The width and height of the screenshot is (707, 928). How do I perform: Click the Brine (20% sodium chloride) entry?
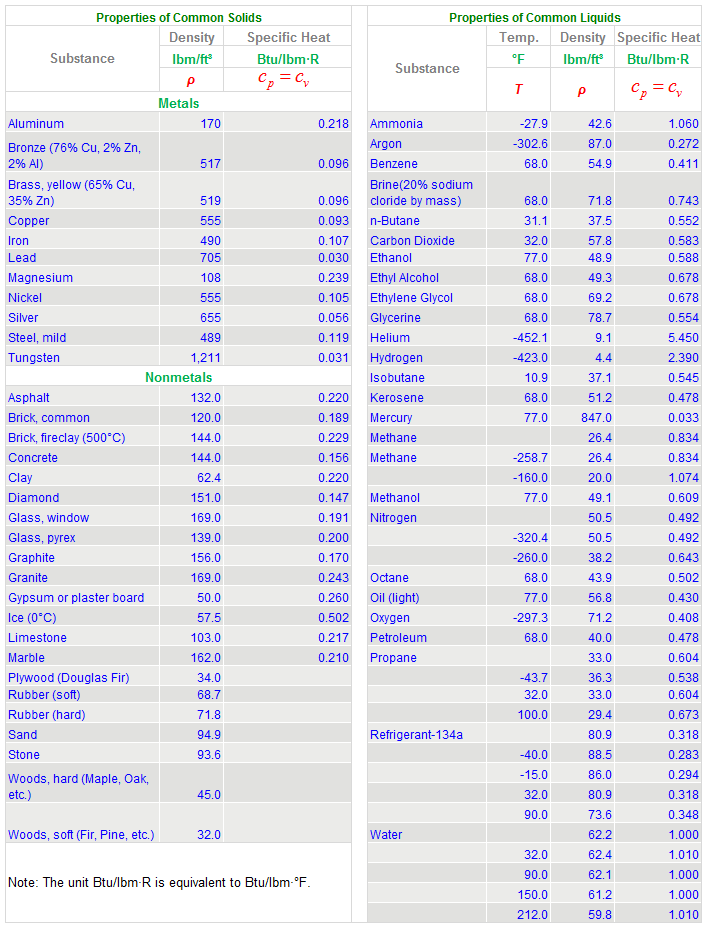(421, 192)
